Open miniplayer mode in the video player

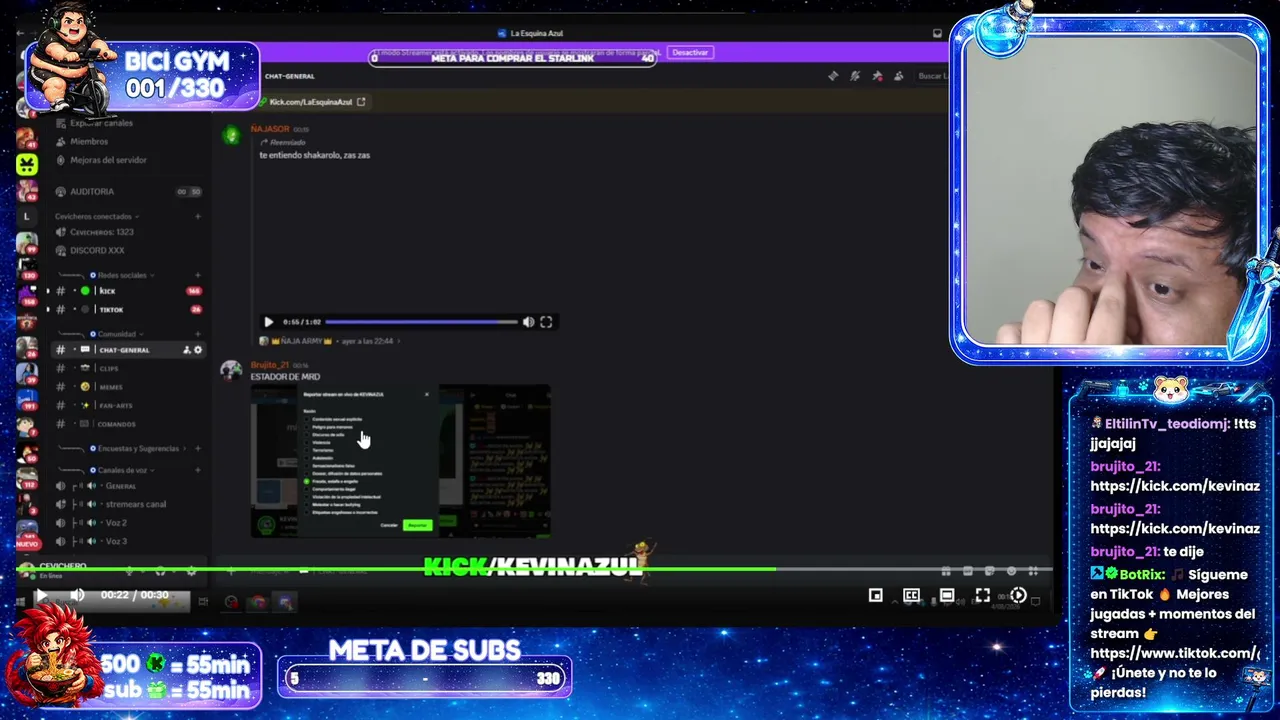click(x=876, y=595)
